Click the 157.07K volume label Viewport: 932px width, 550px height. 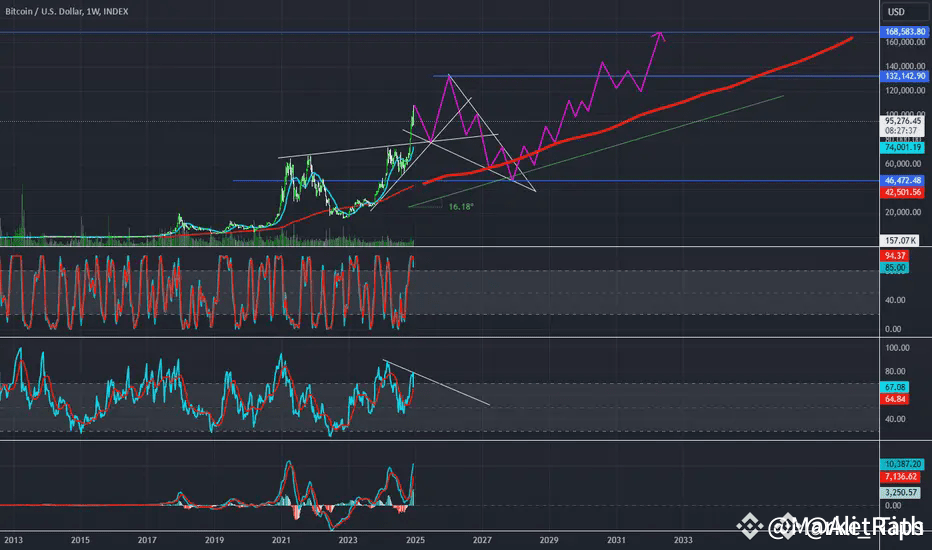click(900, 241)
